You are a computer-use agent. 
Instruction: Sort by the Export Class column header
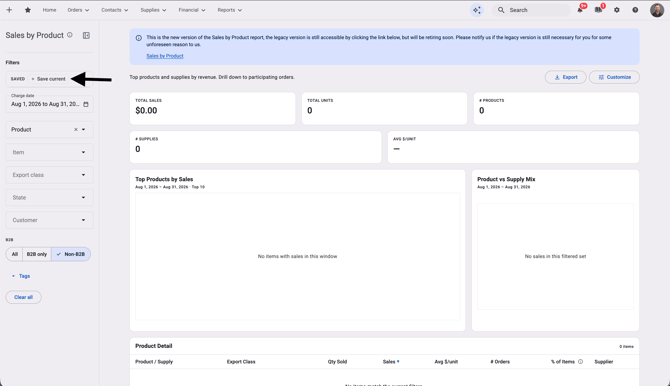pyautogui.click(x=241, y=362)
